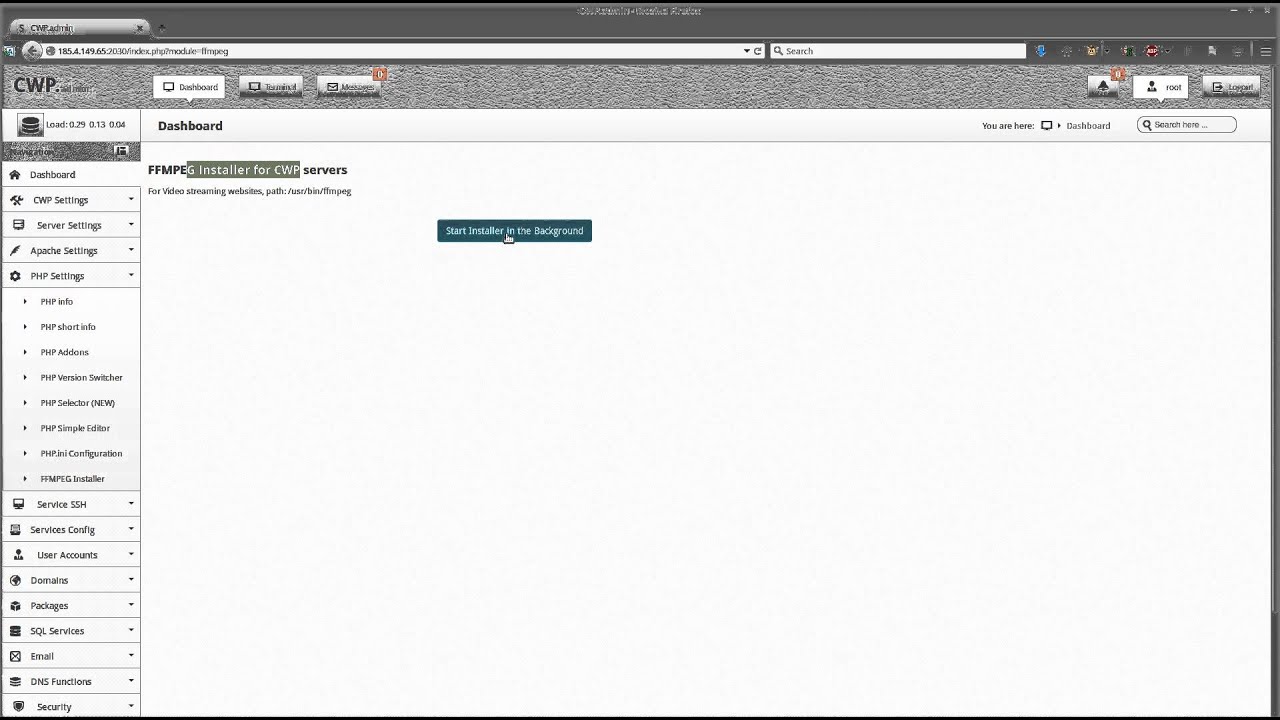
Task: Start the FFMPEG installer in the background
Action: (514, 231)
